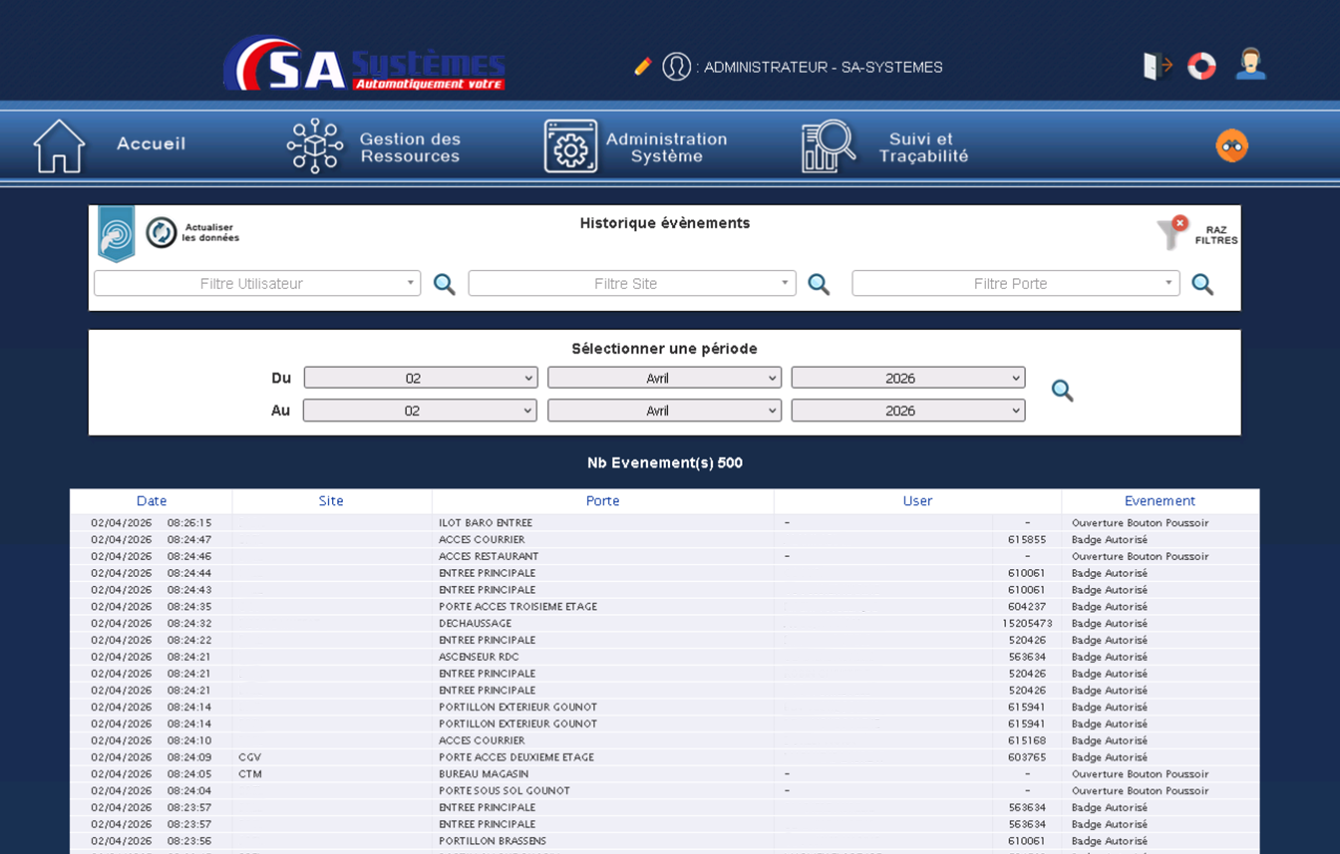Viewport: 1340px width, 854px height.
Task: Reset filters with RAZ Filtres icon
Action: tap(1174, 233)
